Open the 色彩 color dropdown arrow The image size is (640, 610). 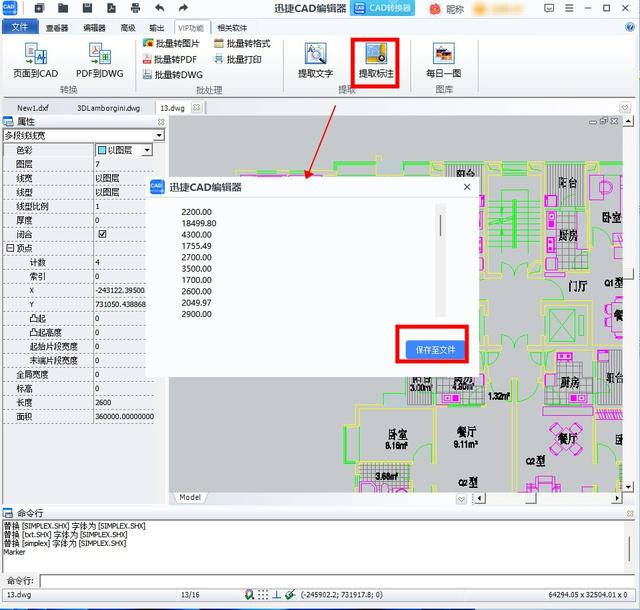[x=147, y=150]
